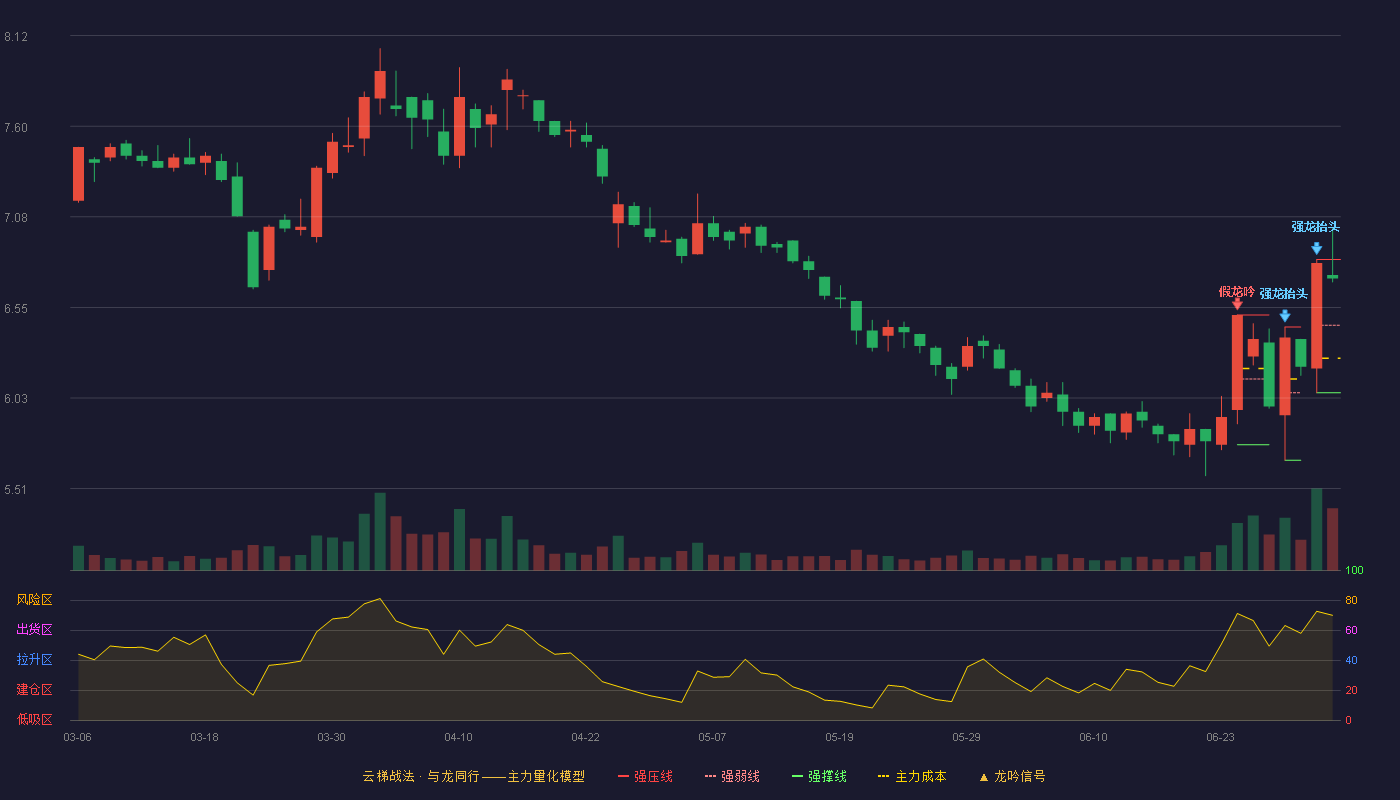
Task: Select the 出货区 zone label
Action: click(x=34, y=630)
